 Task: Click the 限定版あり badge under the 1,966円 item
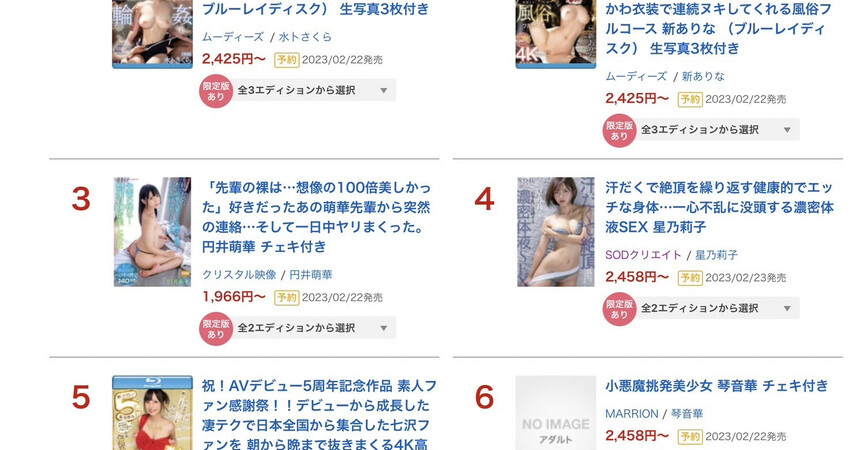point(216,329)
